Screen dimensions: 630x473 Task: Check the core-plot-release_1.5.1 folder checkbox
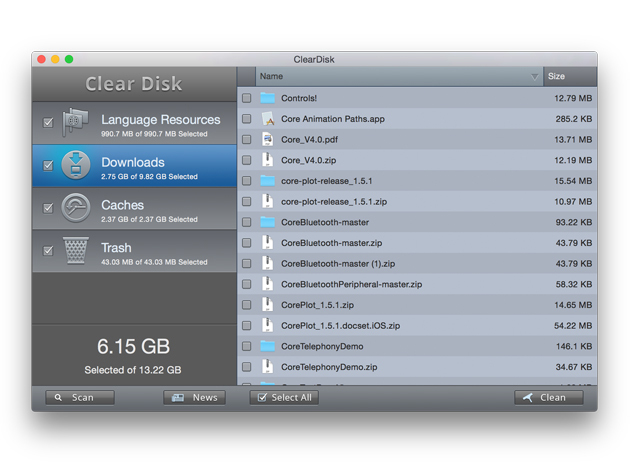pyautogui.click(x=247, y=181)
